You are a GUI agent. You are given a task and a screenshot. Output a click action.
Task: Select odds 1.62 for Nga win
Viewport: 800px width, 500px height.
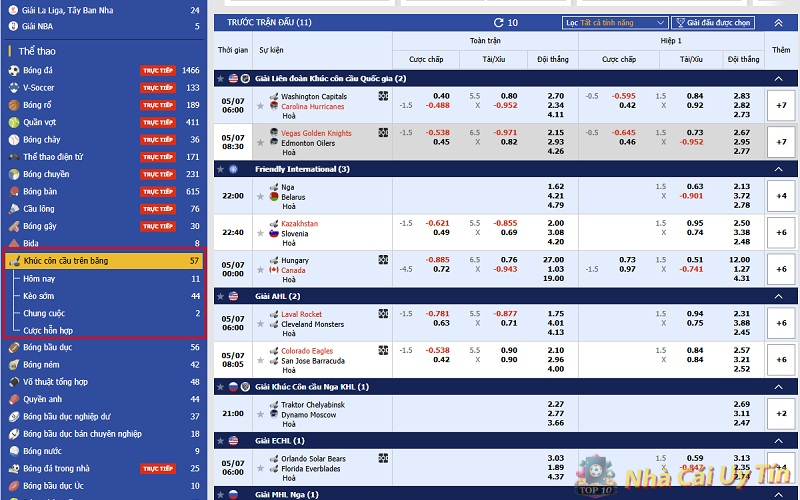point(556,186)
